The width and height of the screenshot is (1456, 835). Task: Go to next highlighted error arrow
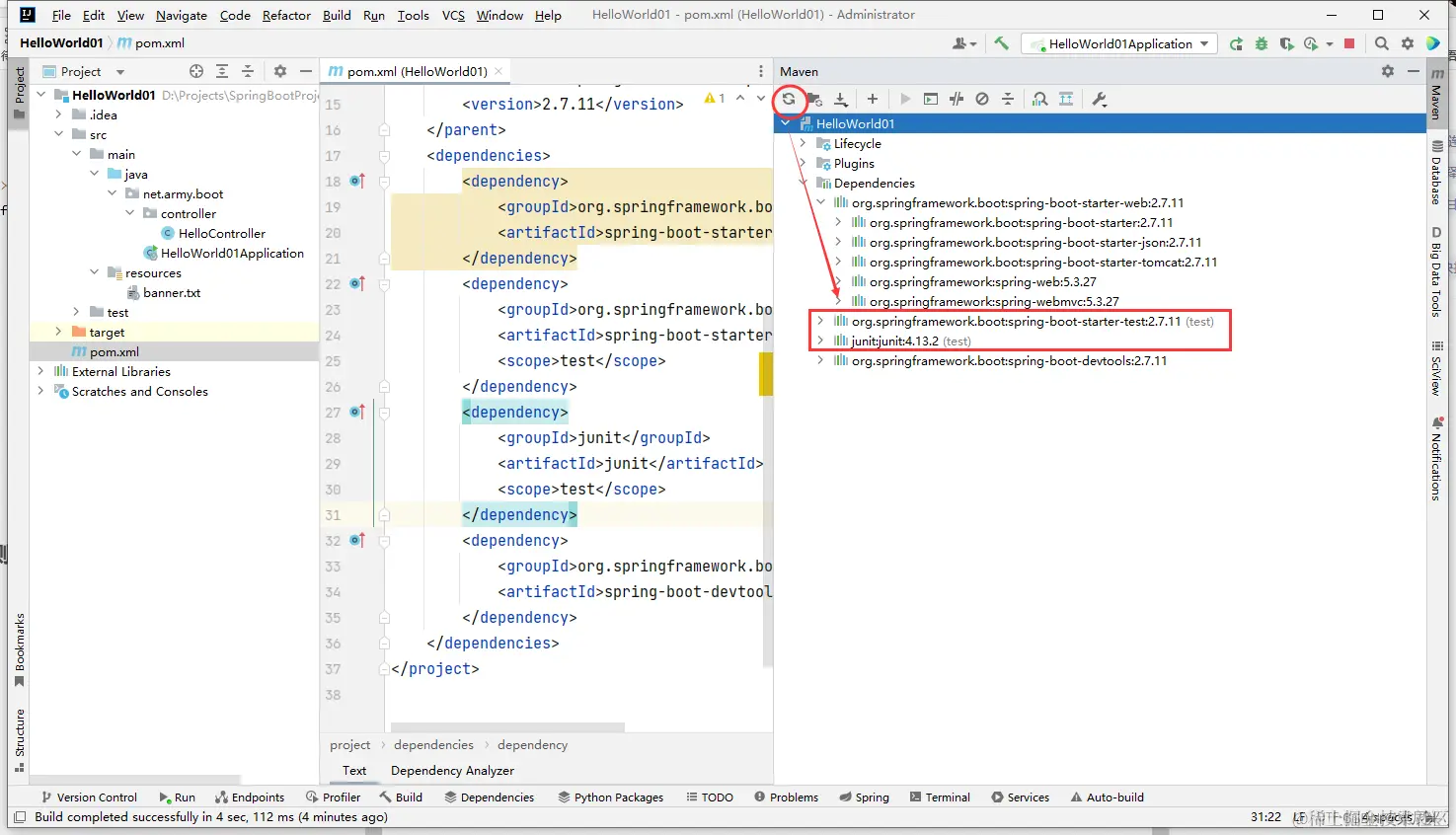pyautogui.click(x=760, y=98)
